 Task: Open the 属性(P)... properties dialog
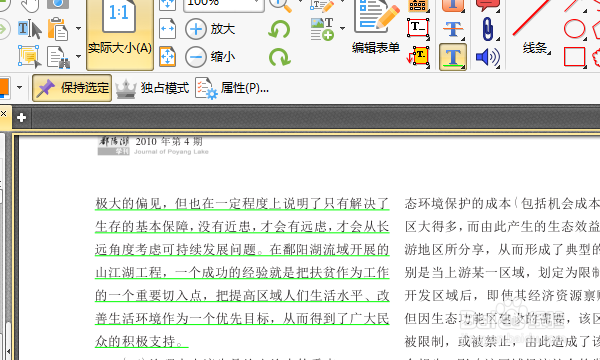coord(232,88)
